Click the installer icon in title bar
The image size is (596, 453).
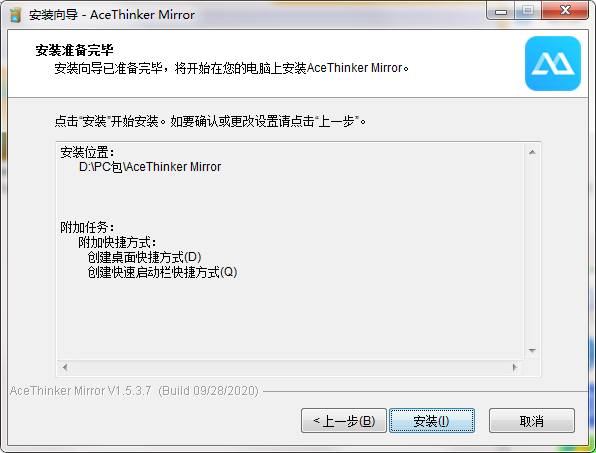16,15
